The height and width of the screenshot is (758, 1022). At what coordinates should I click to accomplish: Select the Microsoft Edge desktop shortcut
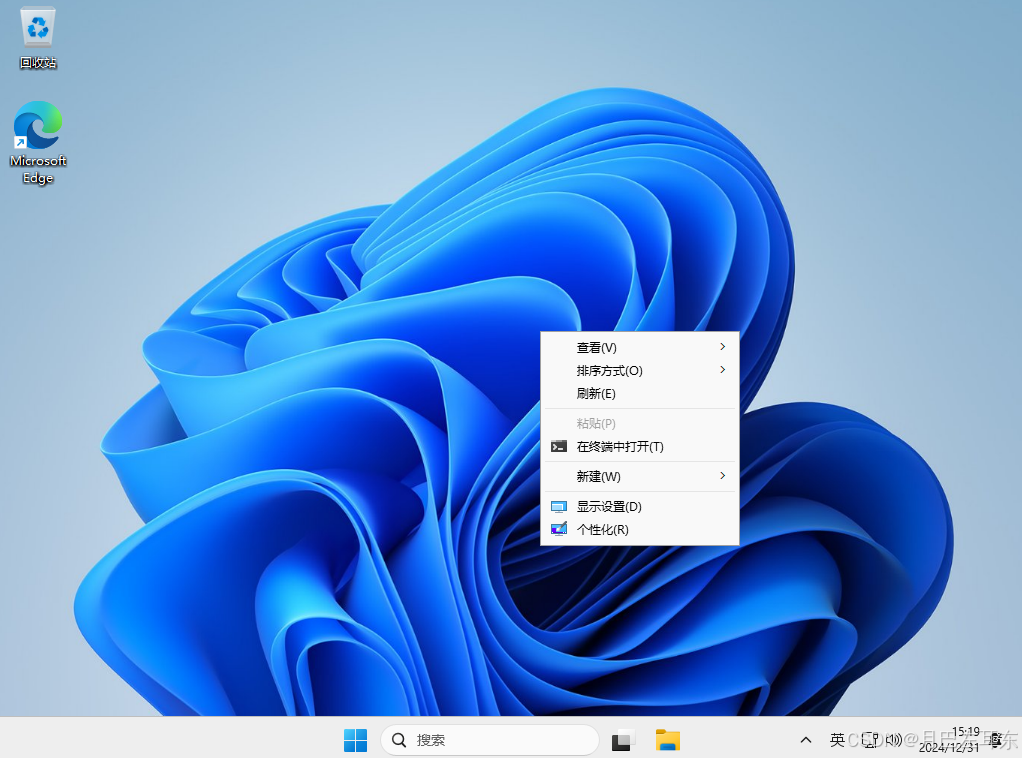[38, 142]
